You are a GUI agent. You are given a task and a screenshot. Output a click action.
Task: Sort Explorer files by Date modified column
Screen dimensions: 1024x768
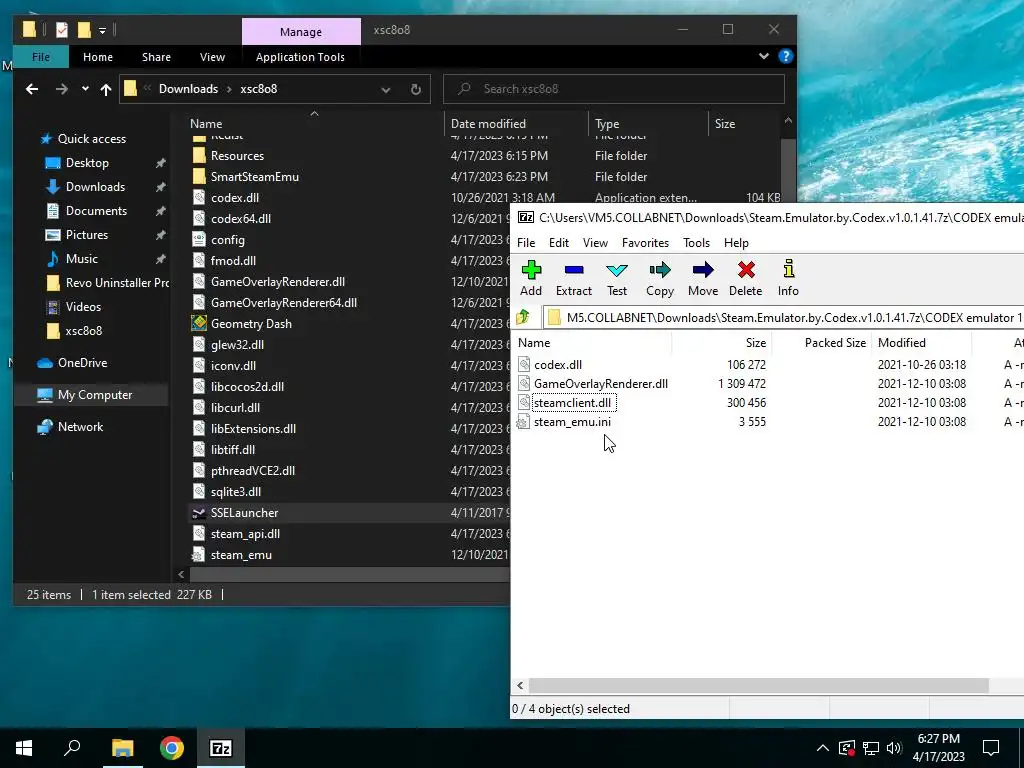coord(488,123)
